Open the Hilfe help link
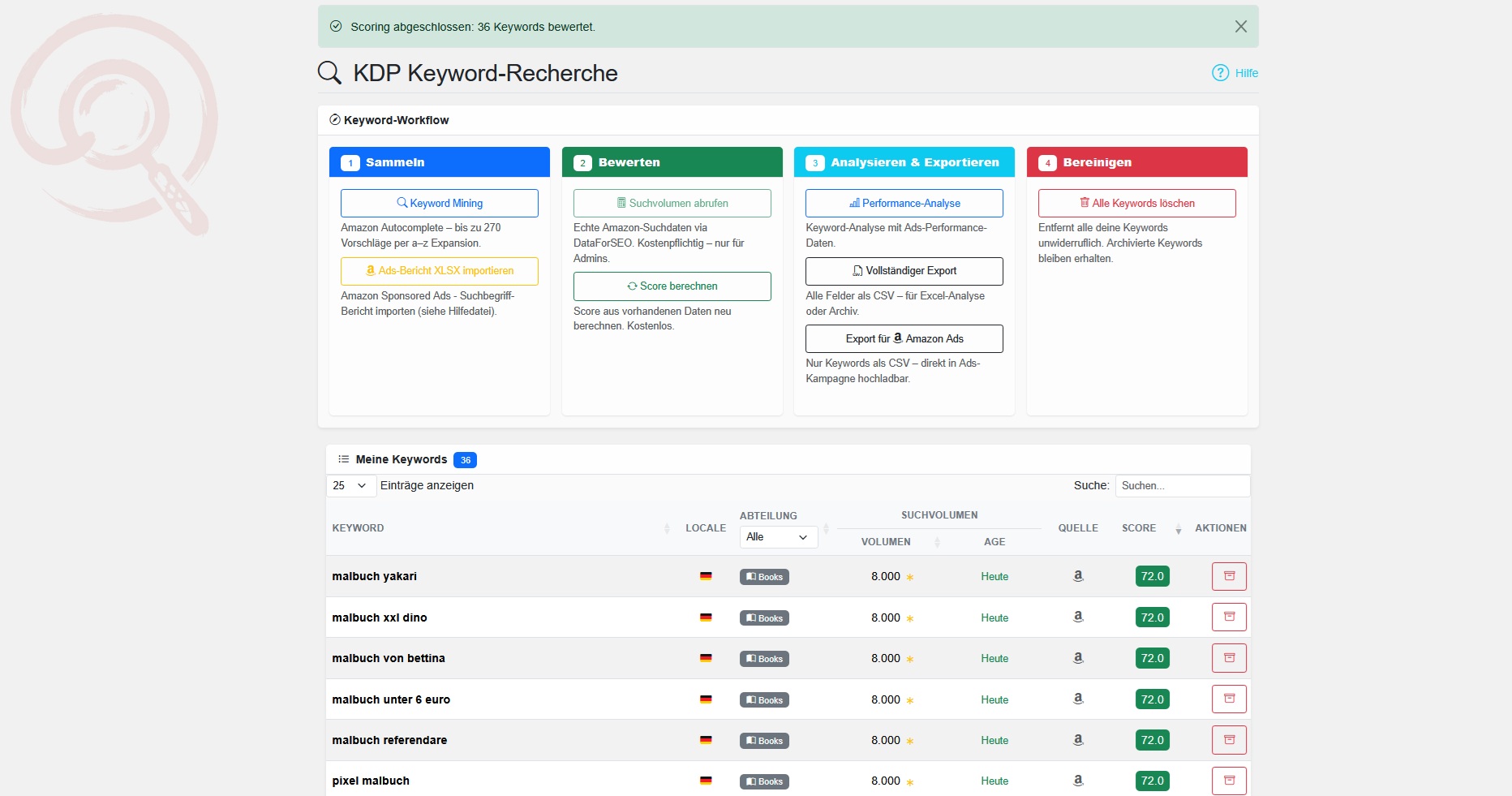This screenshot has width=1512, height=796. pos(1235,73)
